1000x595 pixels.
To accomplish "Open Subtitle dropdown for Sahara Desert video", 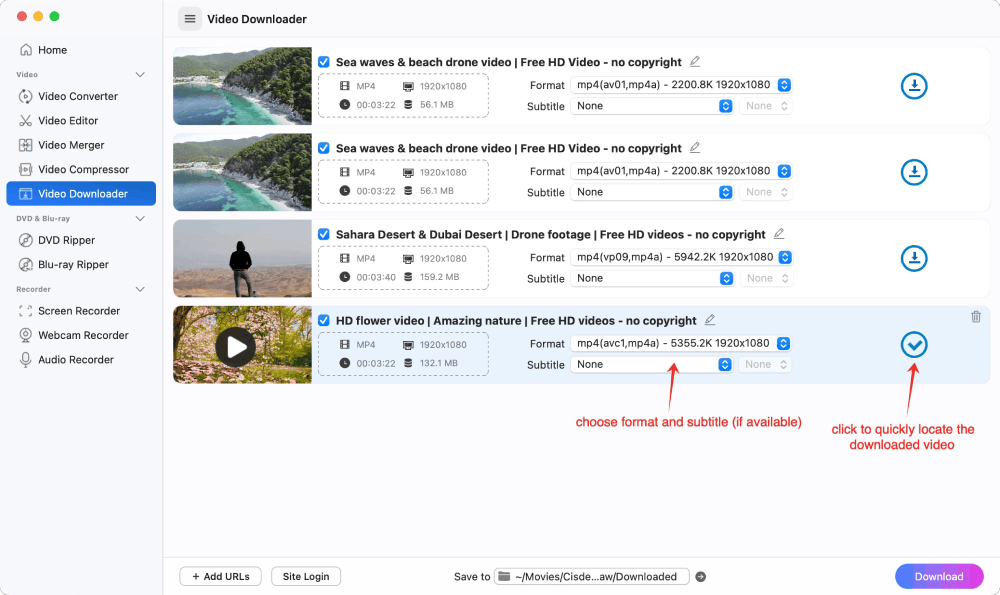I will [652, 278].
